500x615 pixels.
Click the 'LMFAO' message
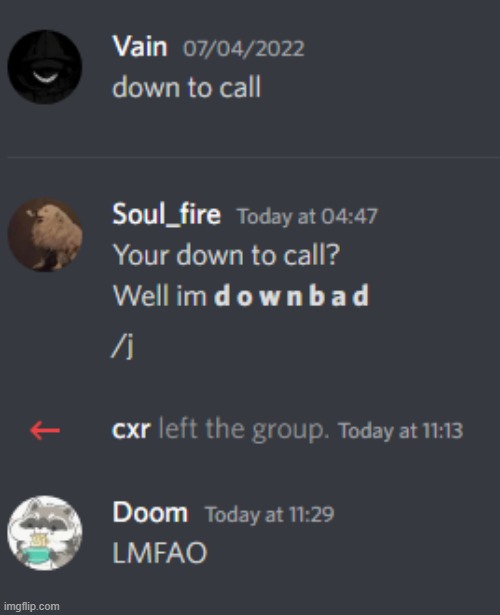click(160, 553)
